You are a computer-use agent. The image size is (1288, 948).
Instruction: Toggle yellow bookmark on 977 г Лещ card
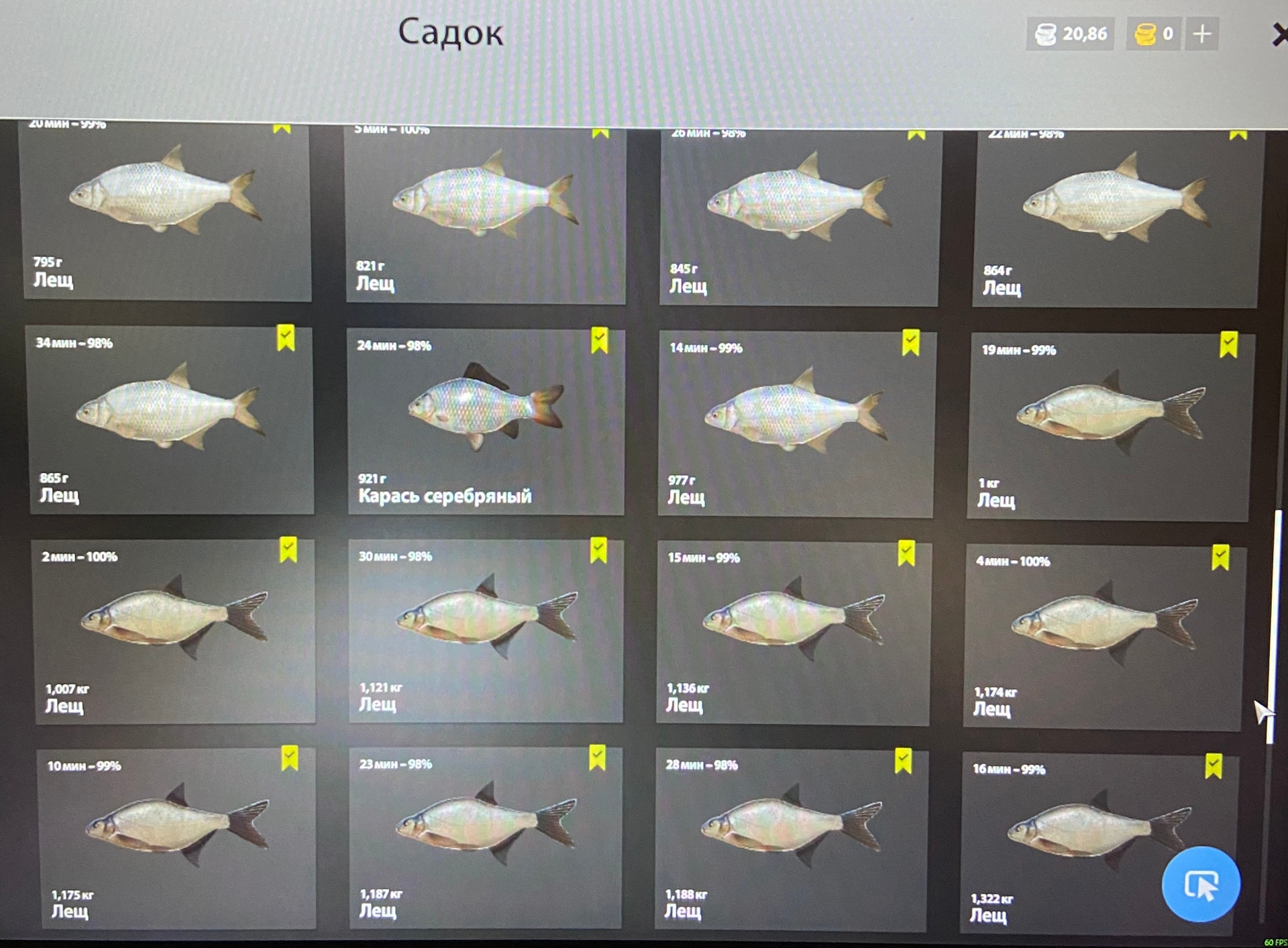(910, 342)
